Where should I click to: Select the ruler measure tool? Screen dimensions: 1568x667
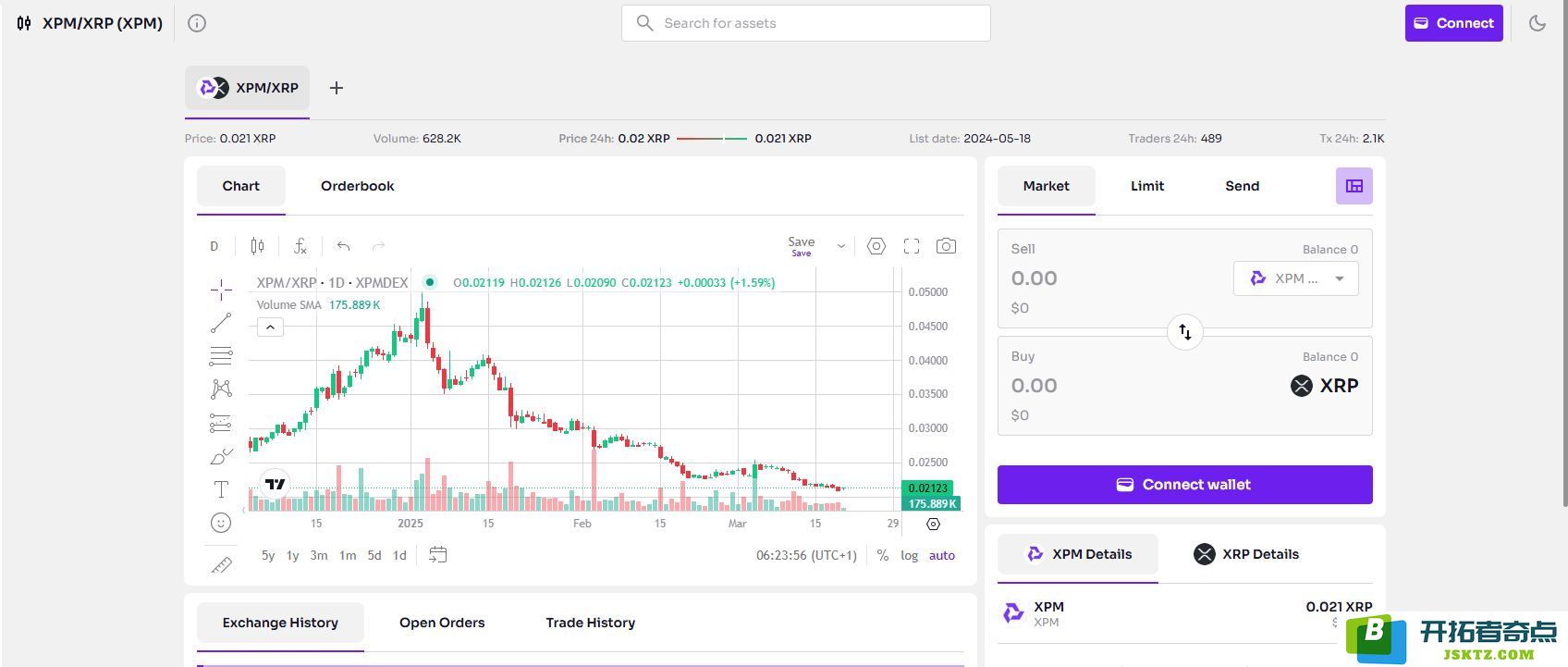(221, 564)
